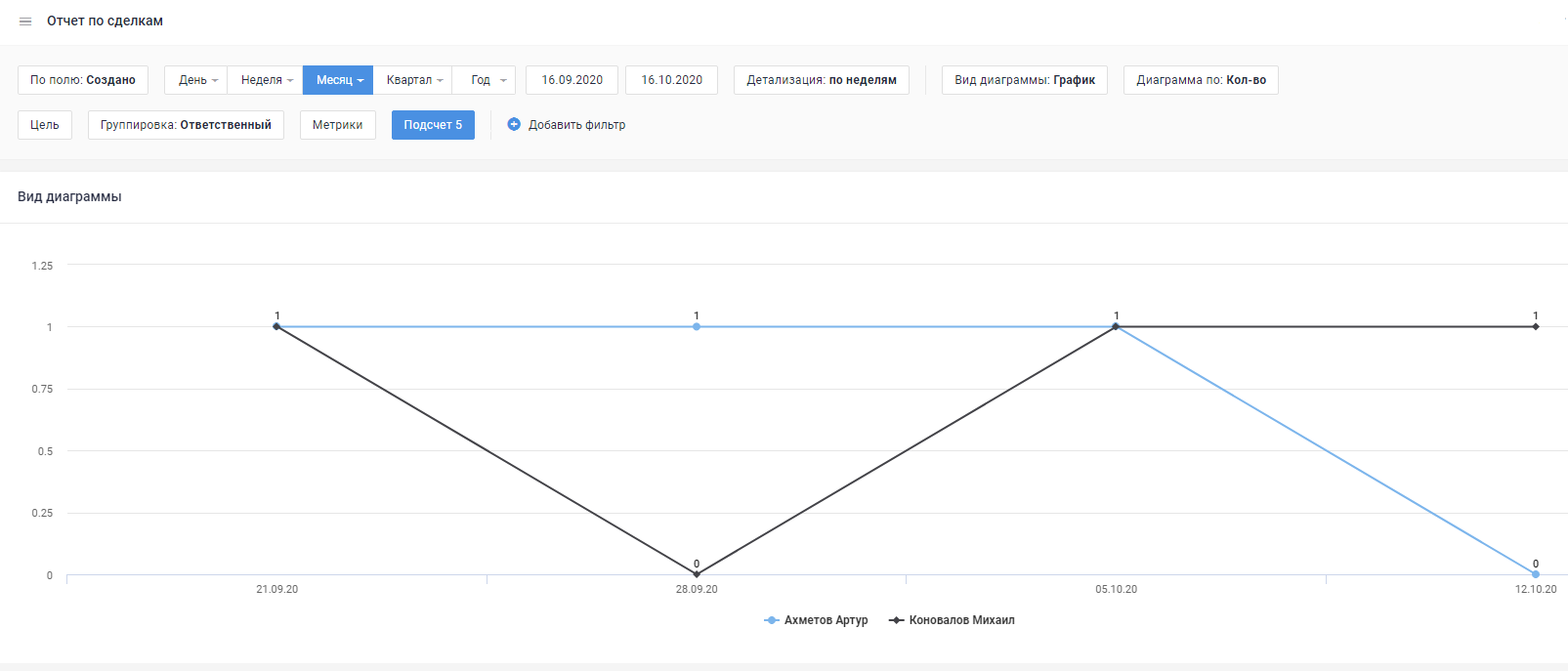1568x671 pixels.
Task: Open Вид диаграммы: График selector
Action: (1024, 80)
